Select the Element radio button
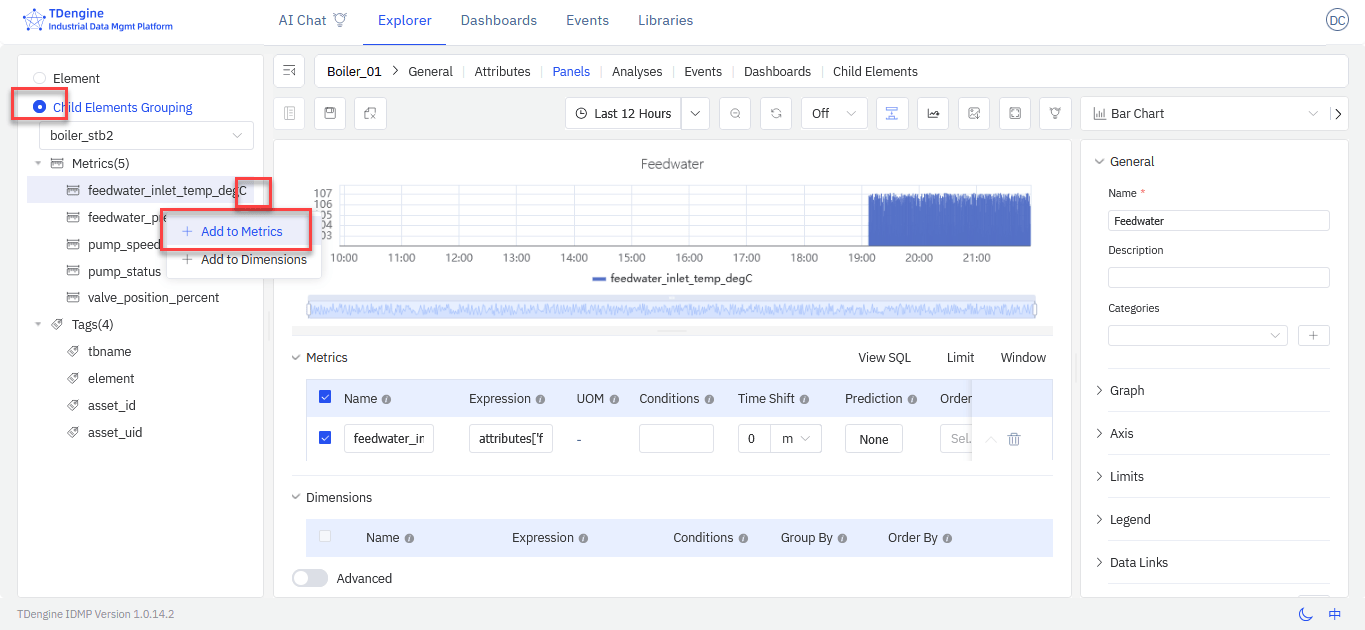The height and width of the screenshot is (630, 1365). (x=40, y=78)
